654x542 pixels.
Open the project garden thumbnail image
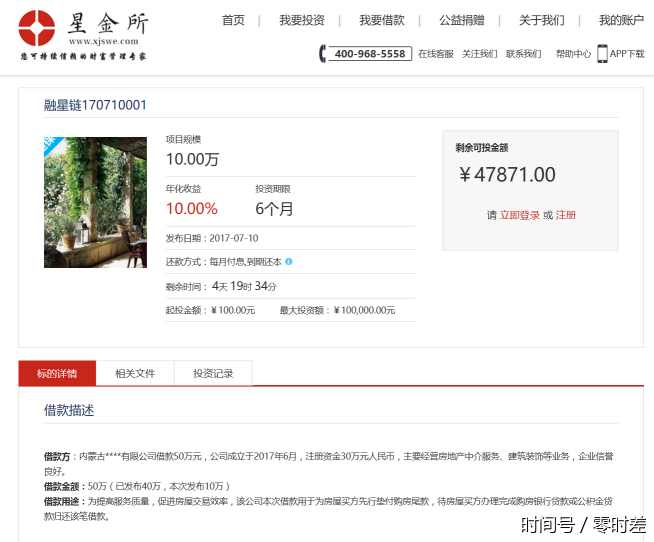click(x=95, y=202)
